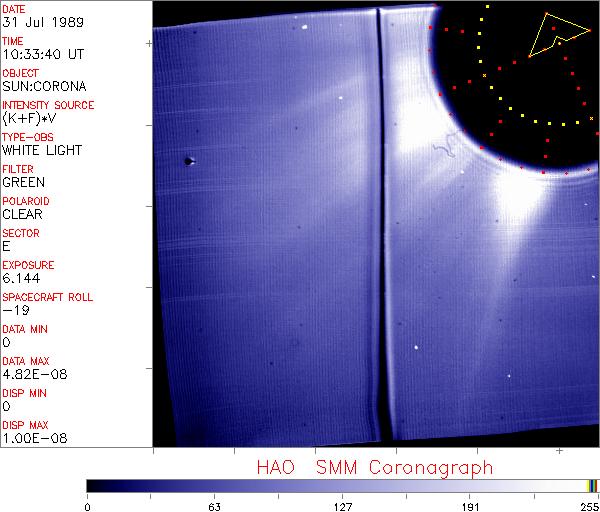
Task: Click the SUN:CORONA object value
Action: pyautogui.click(x=44, y=86)
